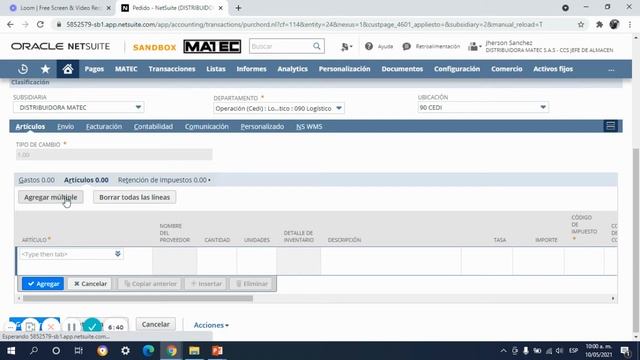Open File Explorer from the taskbar
Viewport: 640px width, 360px height.
[194, 351]
